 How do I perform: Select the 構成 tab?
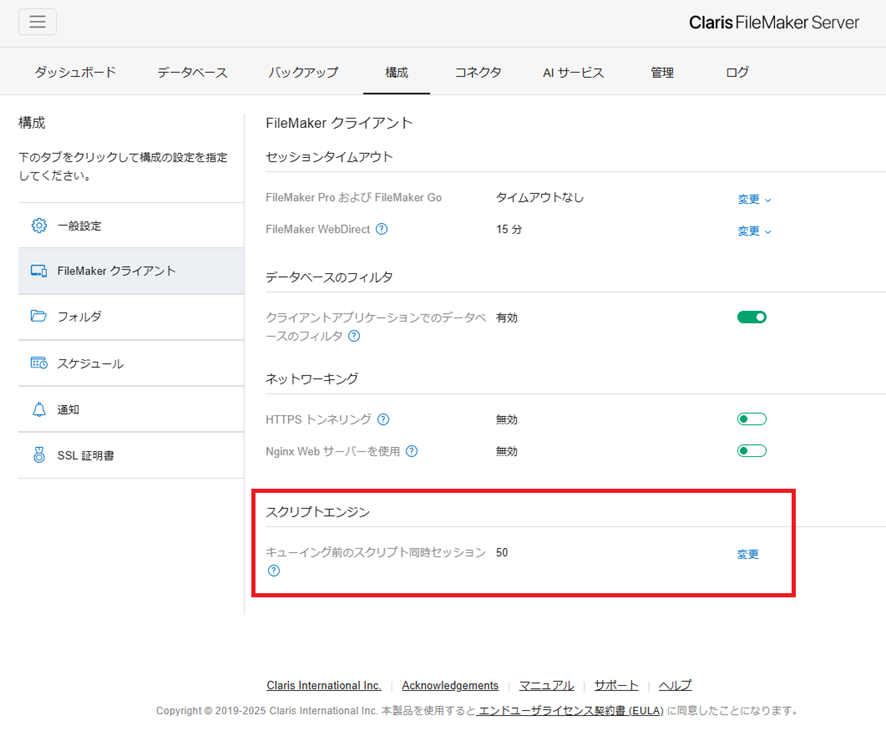point(397,72)
